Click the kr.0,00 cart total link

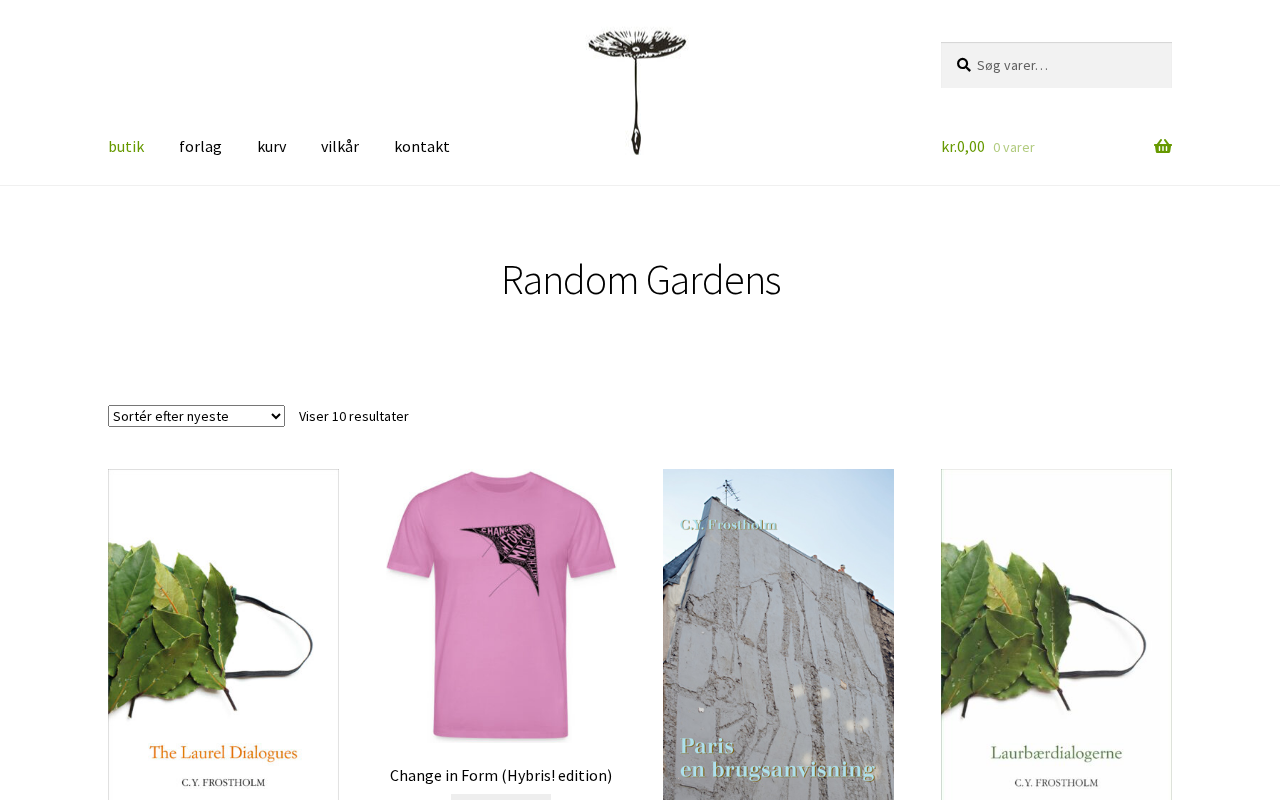pyautogui.click(x=963, y=147)
